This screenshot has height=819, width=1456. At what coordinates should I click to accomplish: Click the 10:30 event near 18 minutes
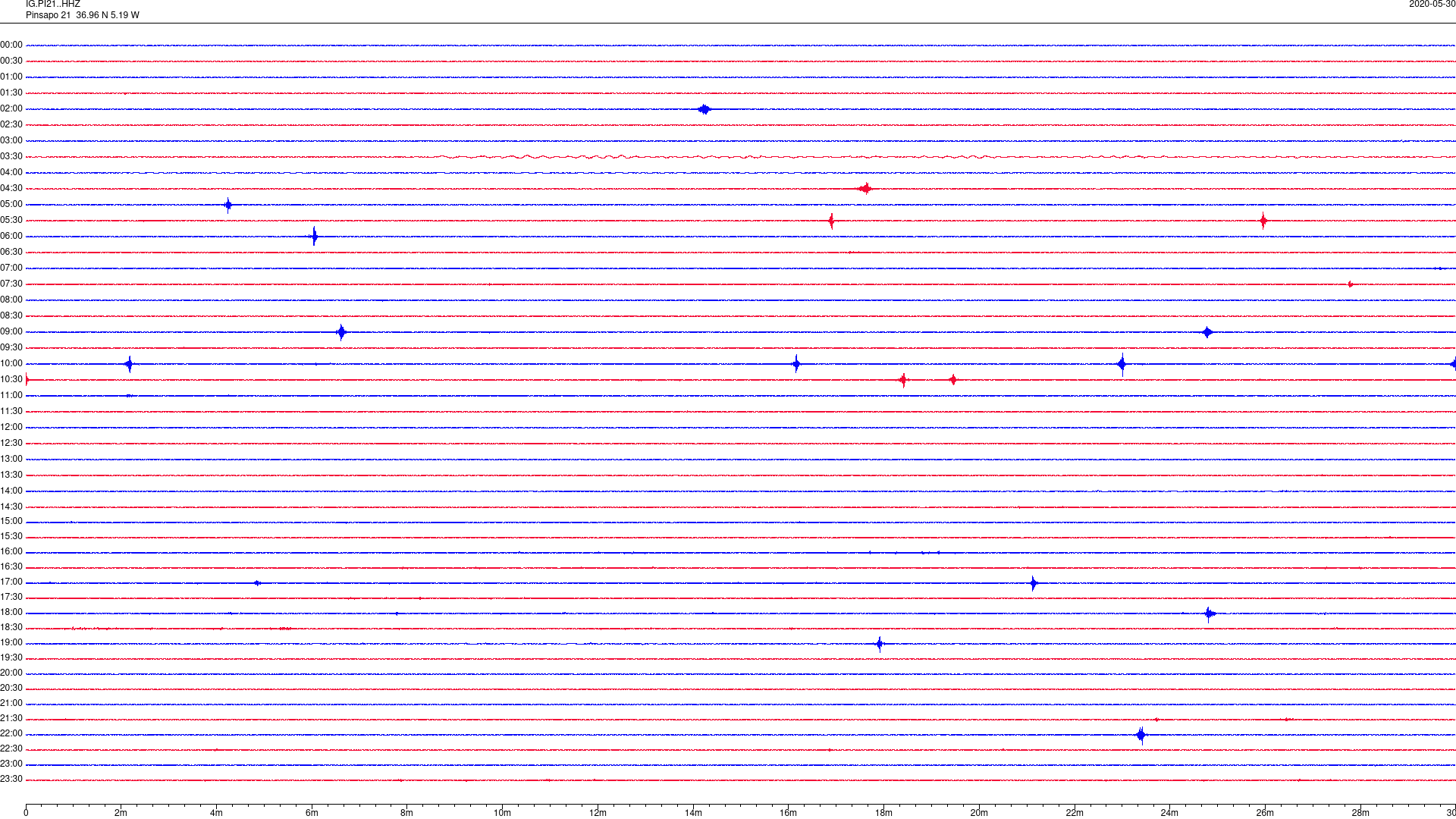(903, 380)
